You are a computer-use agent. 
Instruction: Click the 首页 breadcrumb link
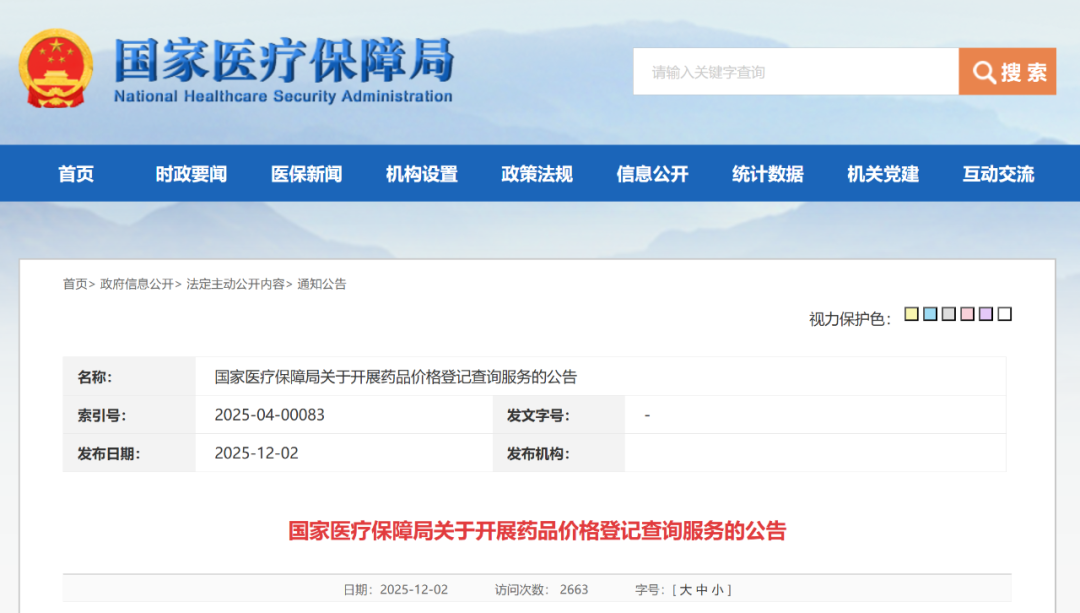(75, 284)
